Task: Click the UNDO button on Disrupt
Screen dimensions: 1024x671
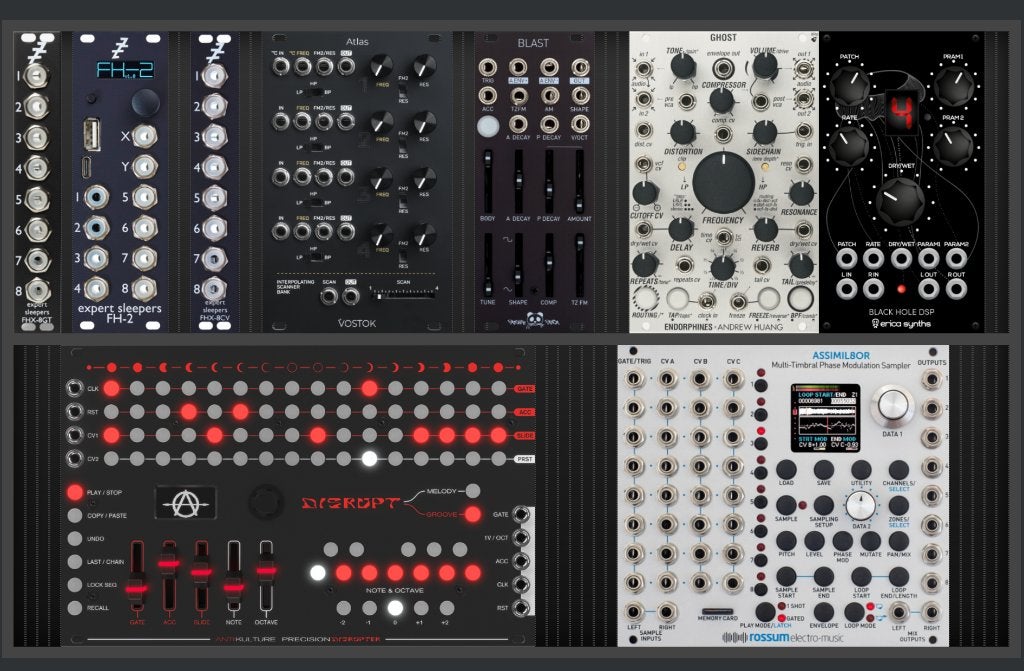Action: pos(75,538)
